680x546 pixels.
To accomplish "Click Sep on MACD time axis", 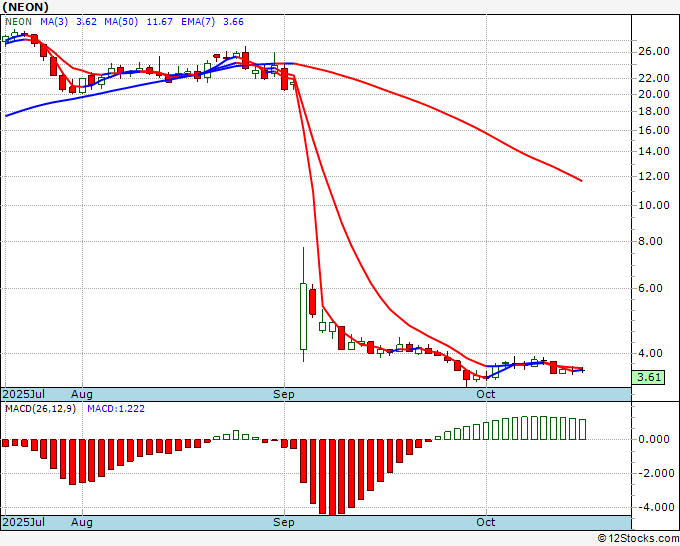I will (x=284, y=522).
